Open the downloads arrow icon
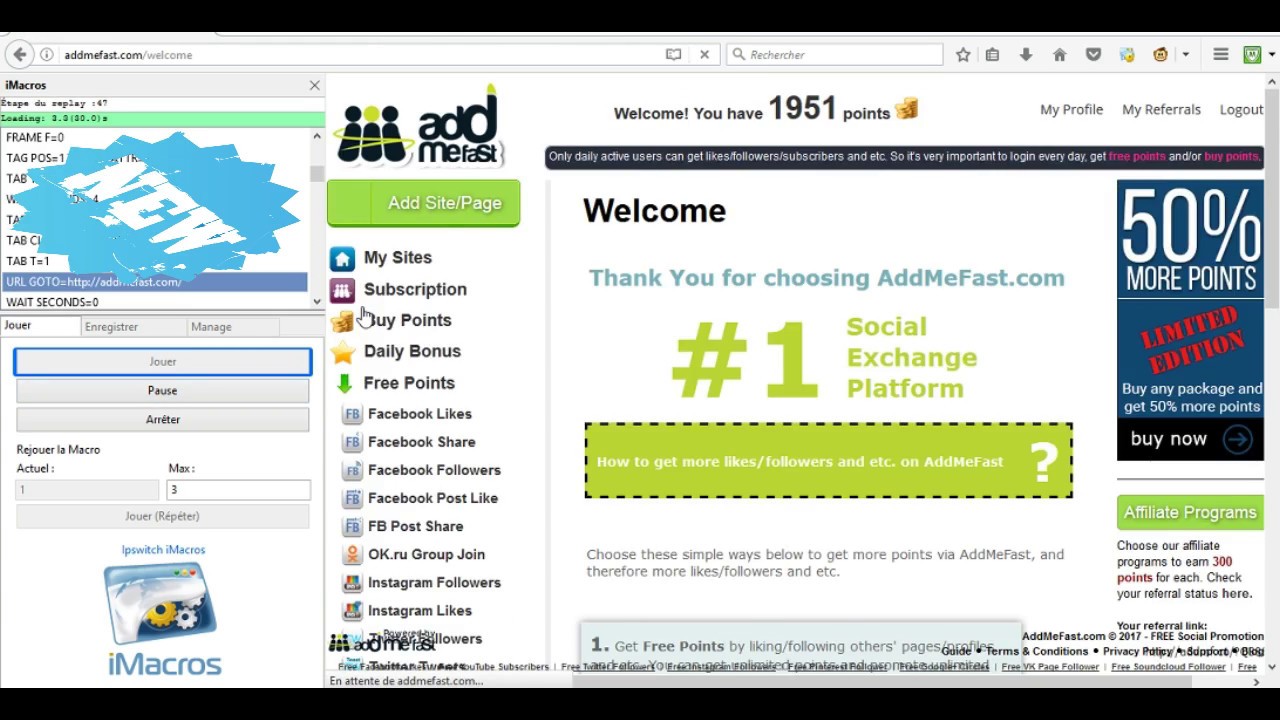 point(1026,55)
